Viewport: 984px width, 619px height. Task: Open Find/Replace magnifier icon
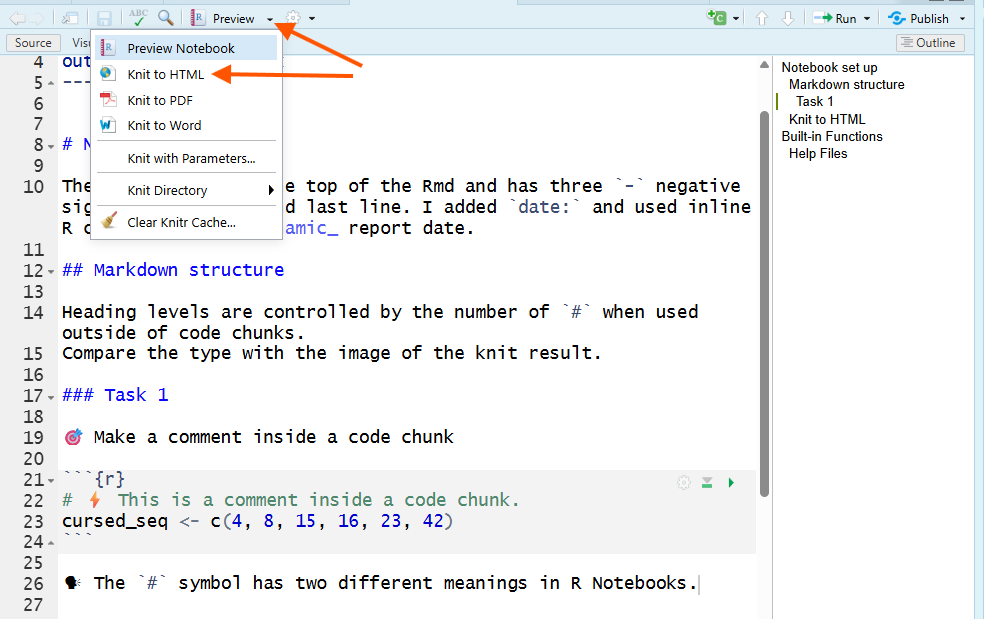pos(166,18)
